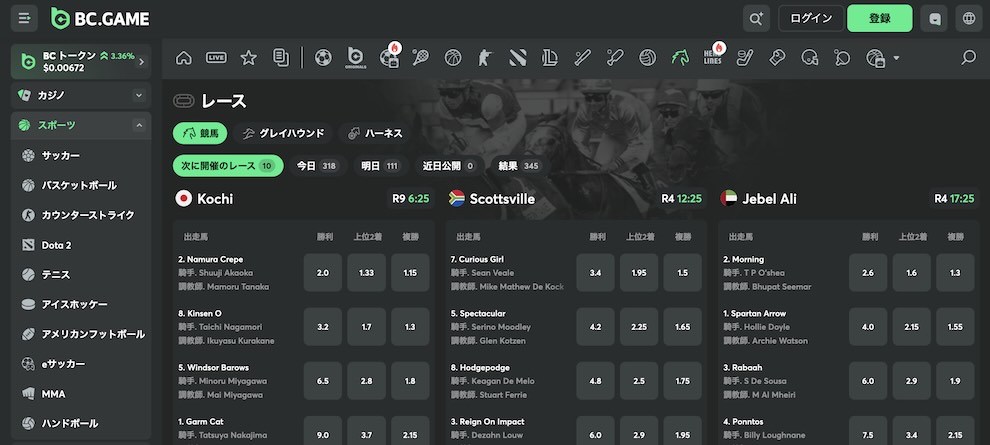Open the chat icon in header
This screenshot has width=990, height=445.
point(934,18)
